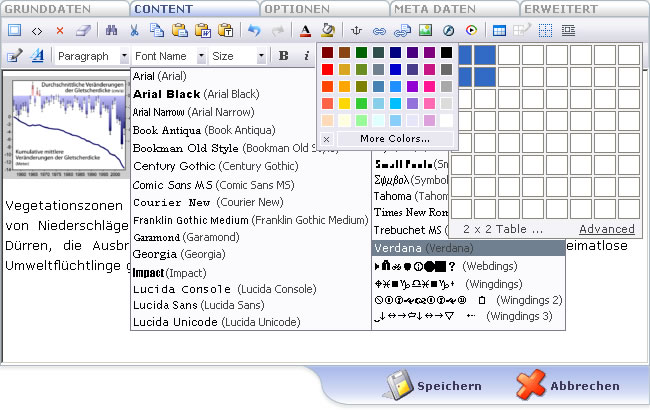Click the chain link with page icon
The height and width of the screenshot is (410, 650).
tap(403, 30)
